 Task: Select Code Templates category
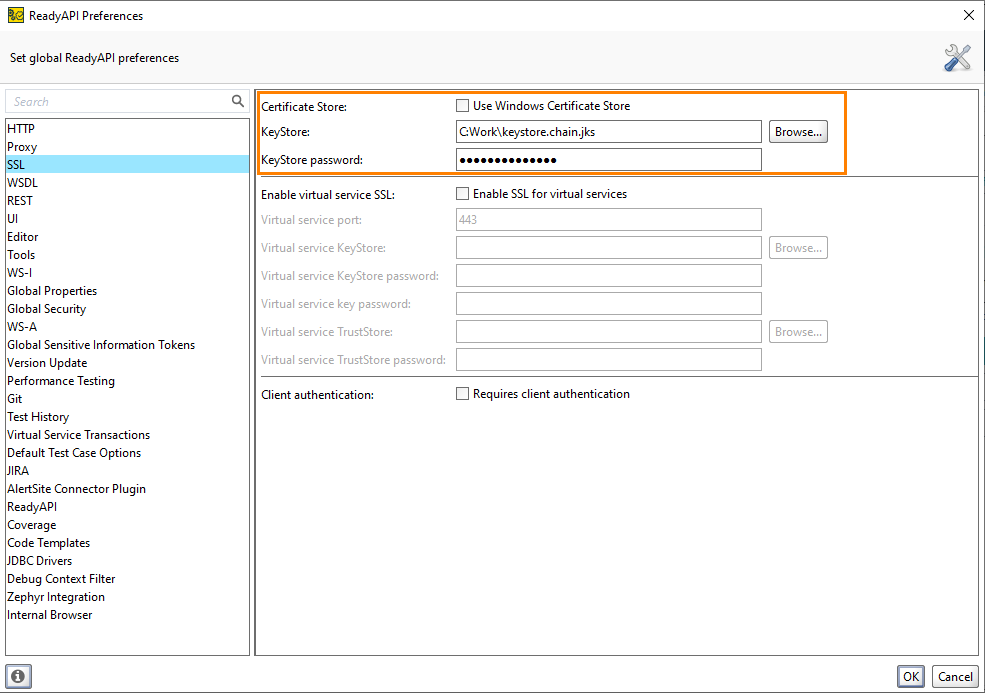[x=127, y=543]
